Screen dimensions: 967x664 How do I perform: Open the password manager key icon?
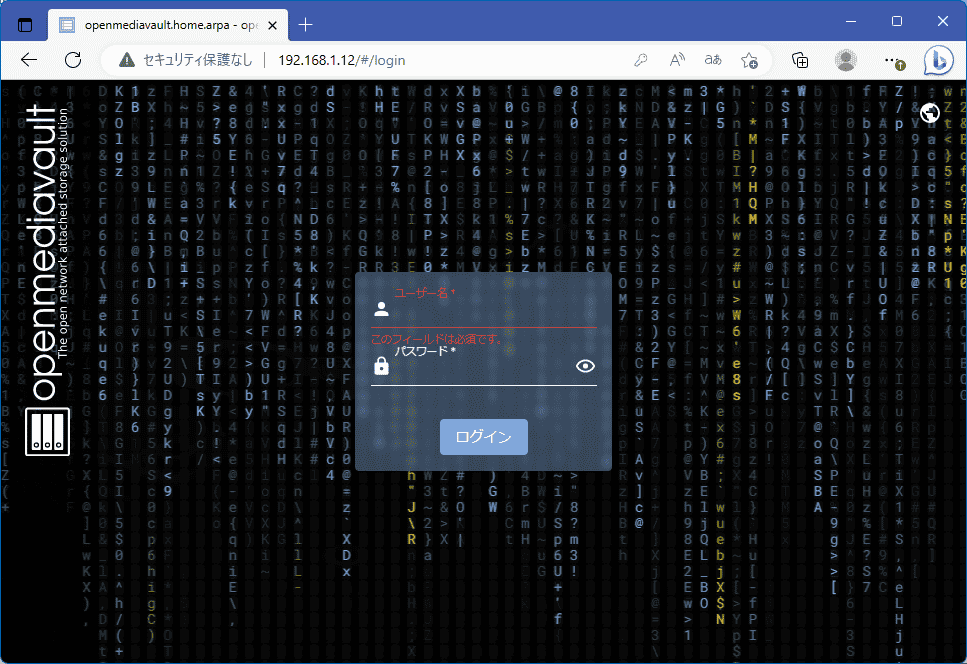tap(641, 60)
